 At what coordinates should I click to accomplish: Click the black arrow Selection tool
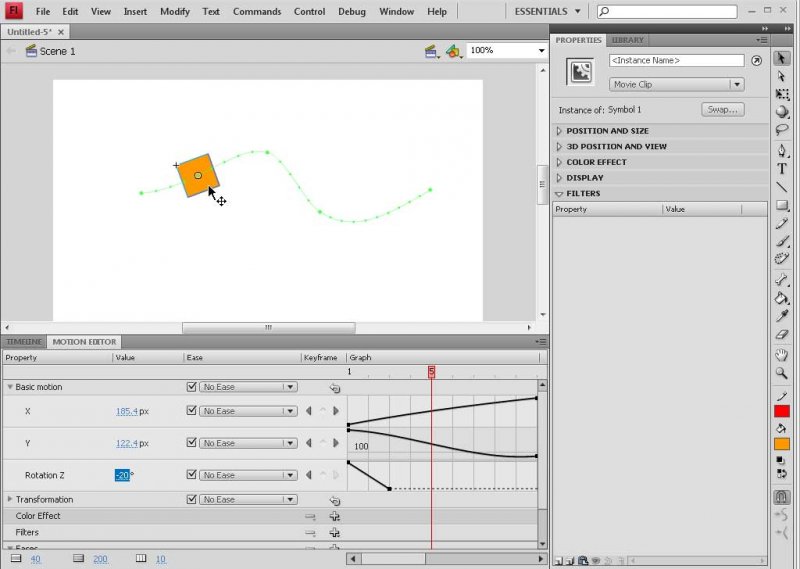(782, 59)
